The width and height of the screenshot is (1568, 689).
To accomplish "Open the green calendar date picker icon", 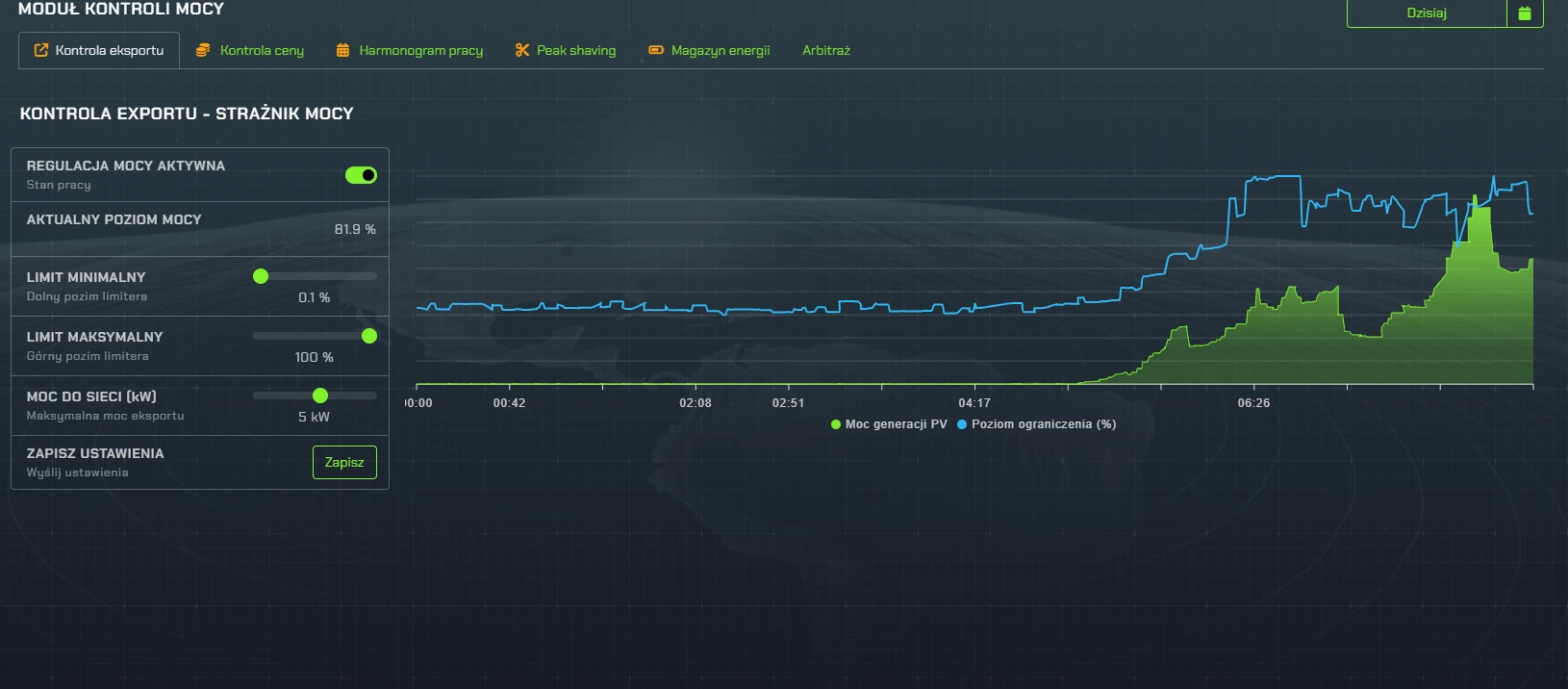I will [x=1525, y=13].
